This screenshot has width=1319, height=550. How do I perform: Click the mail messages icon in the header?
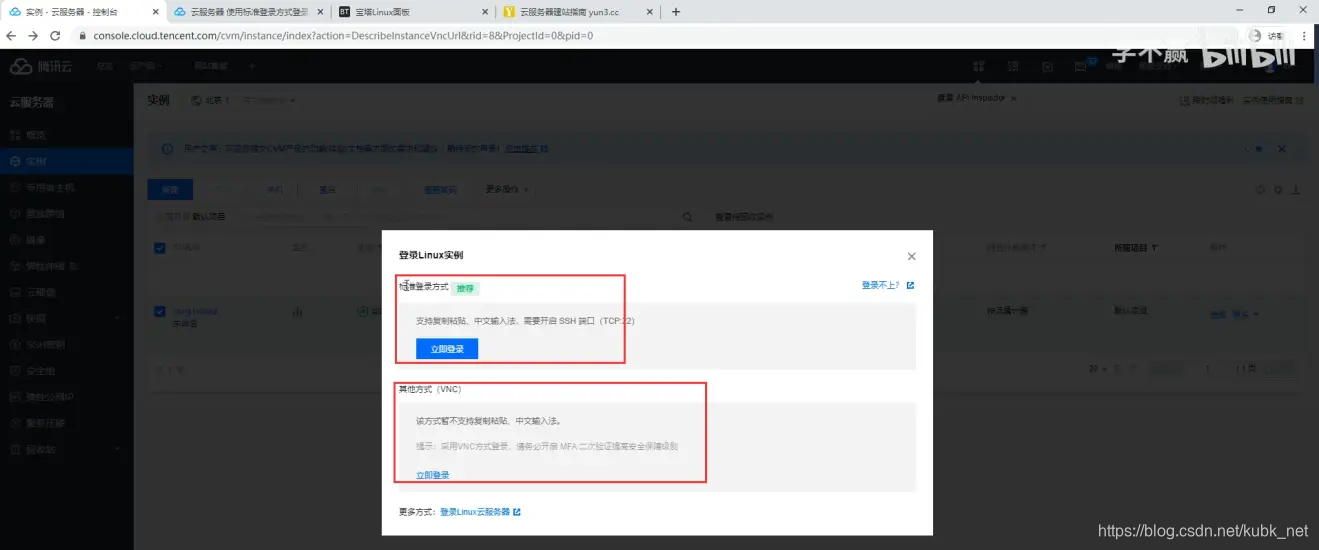pyautogui.click(x=1081, y=66)
